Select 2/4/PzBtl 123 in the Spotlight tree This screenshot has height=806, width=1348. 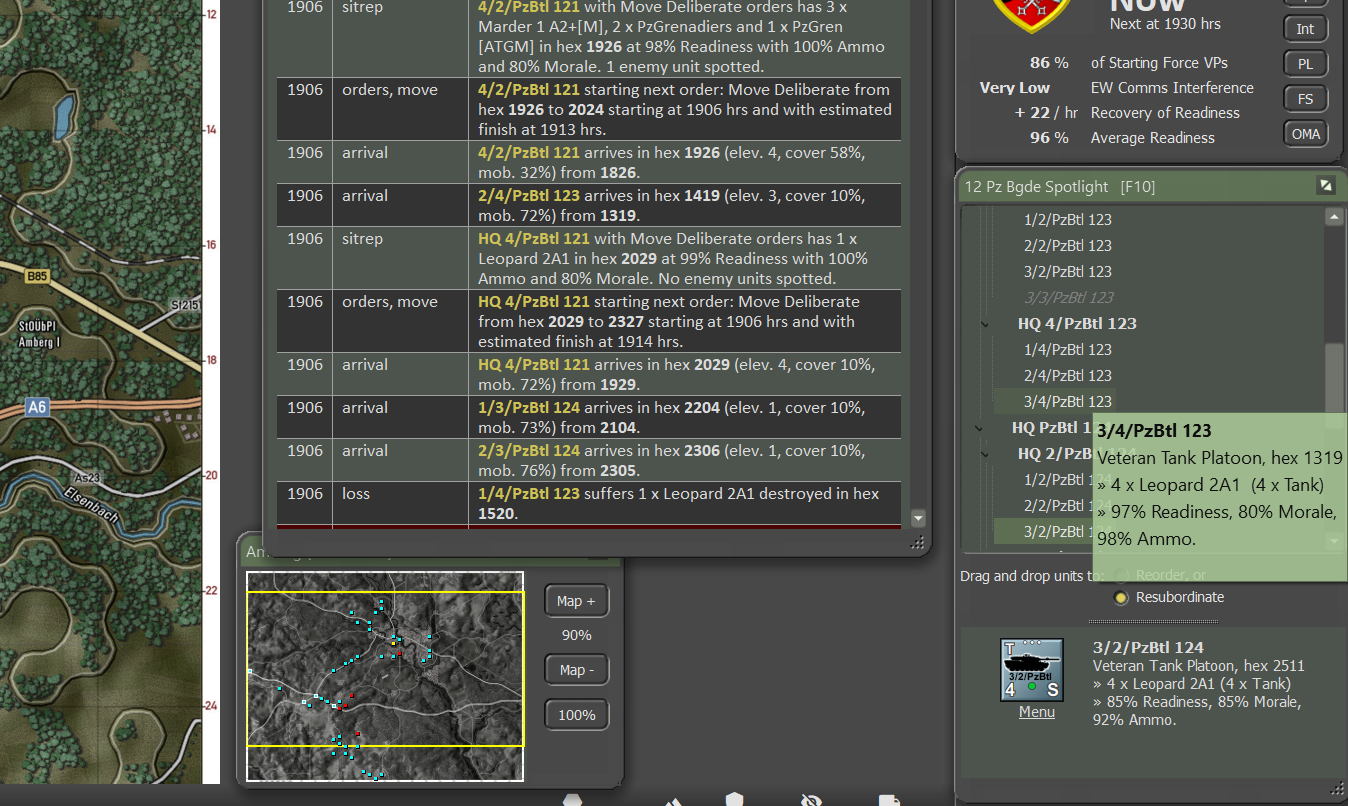click(x=1068, y=376)
